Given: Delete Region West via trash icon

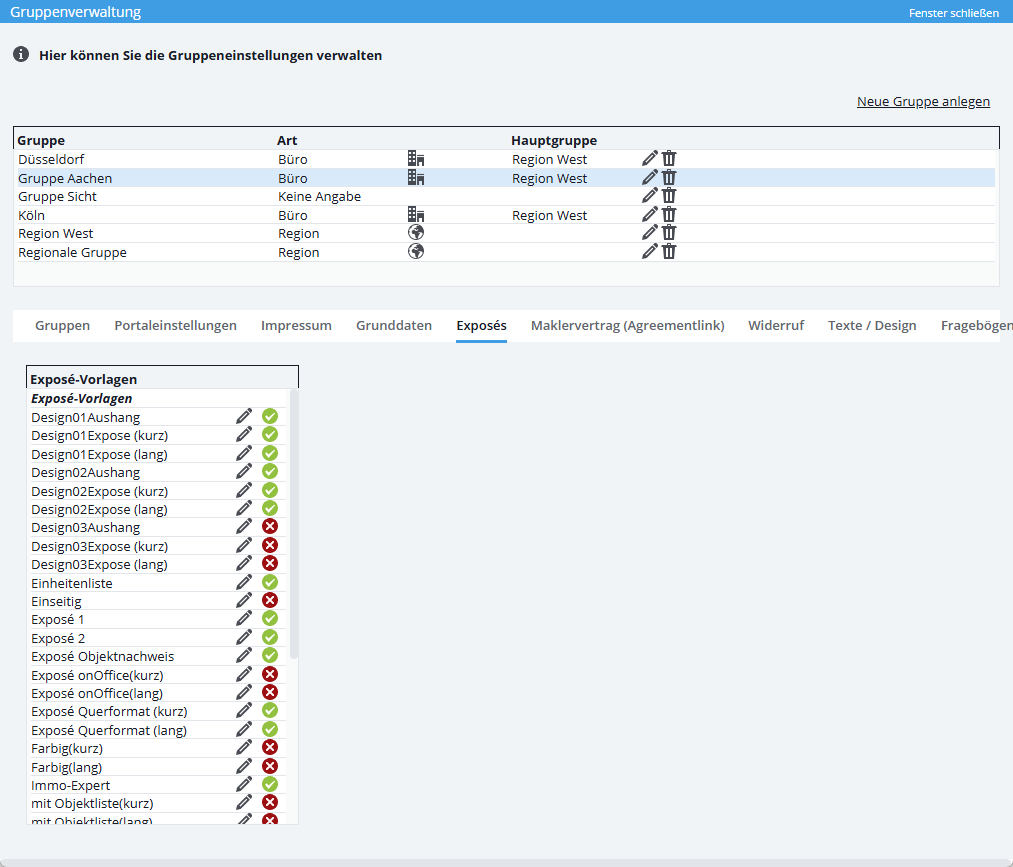Looking at the screenshot, I should tap(669, 233).
